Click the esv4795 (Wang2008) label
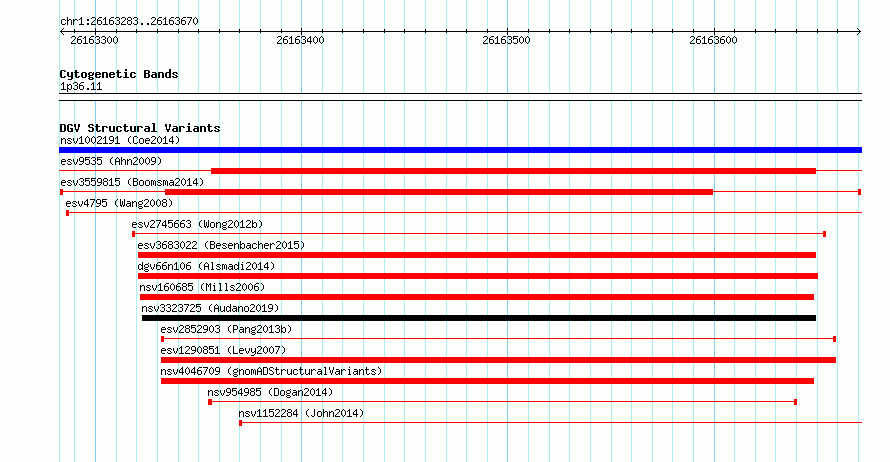The height and width of the screenshot is (462, 890). (119, 203)
